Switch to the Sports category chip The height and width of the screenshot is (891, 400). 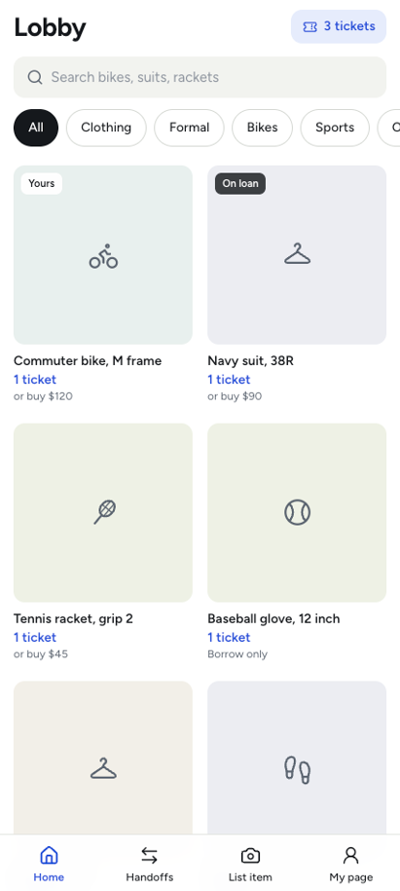pos(335,127)
